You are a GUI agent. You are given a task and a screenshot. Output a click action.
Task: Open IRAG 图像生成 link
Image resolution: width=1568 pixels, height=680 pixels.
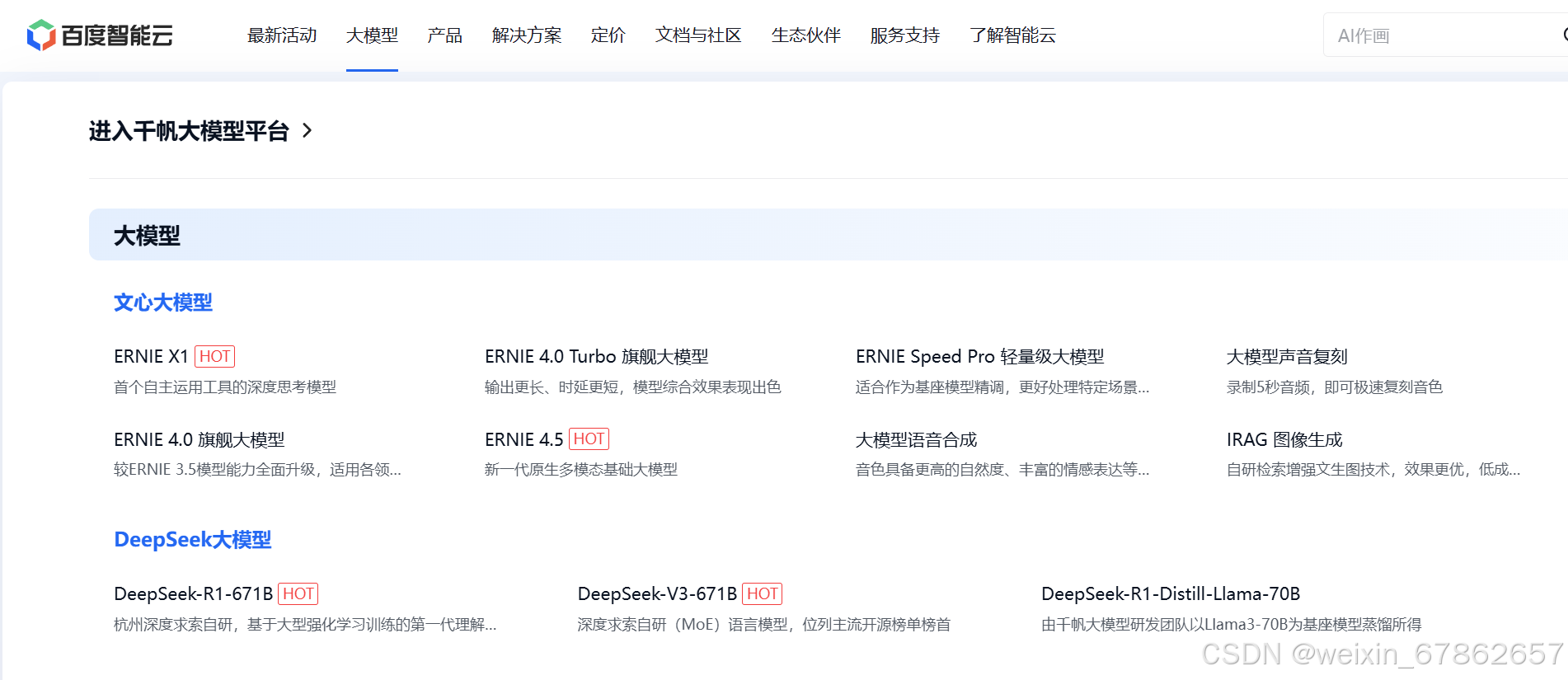1284,439
